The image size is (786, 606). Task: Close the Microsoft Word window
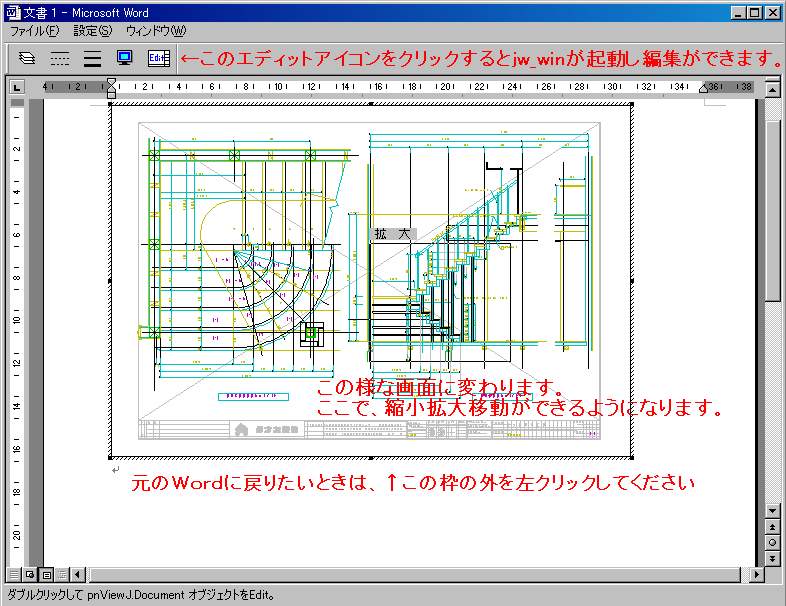pyautogui.click(x=772, y=13)
